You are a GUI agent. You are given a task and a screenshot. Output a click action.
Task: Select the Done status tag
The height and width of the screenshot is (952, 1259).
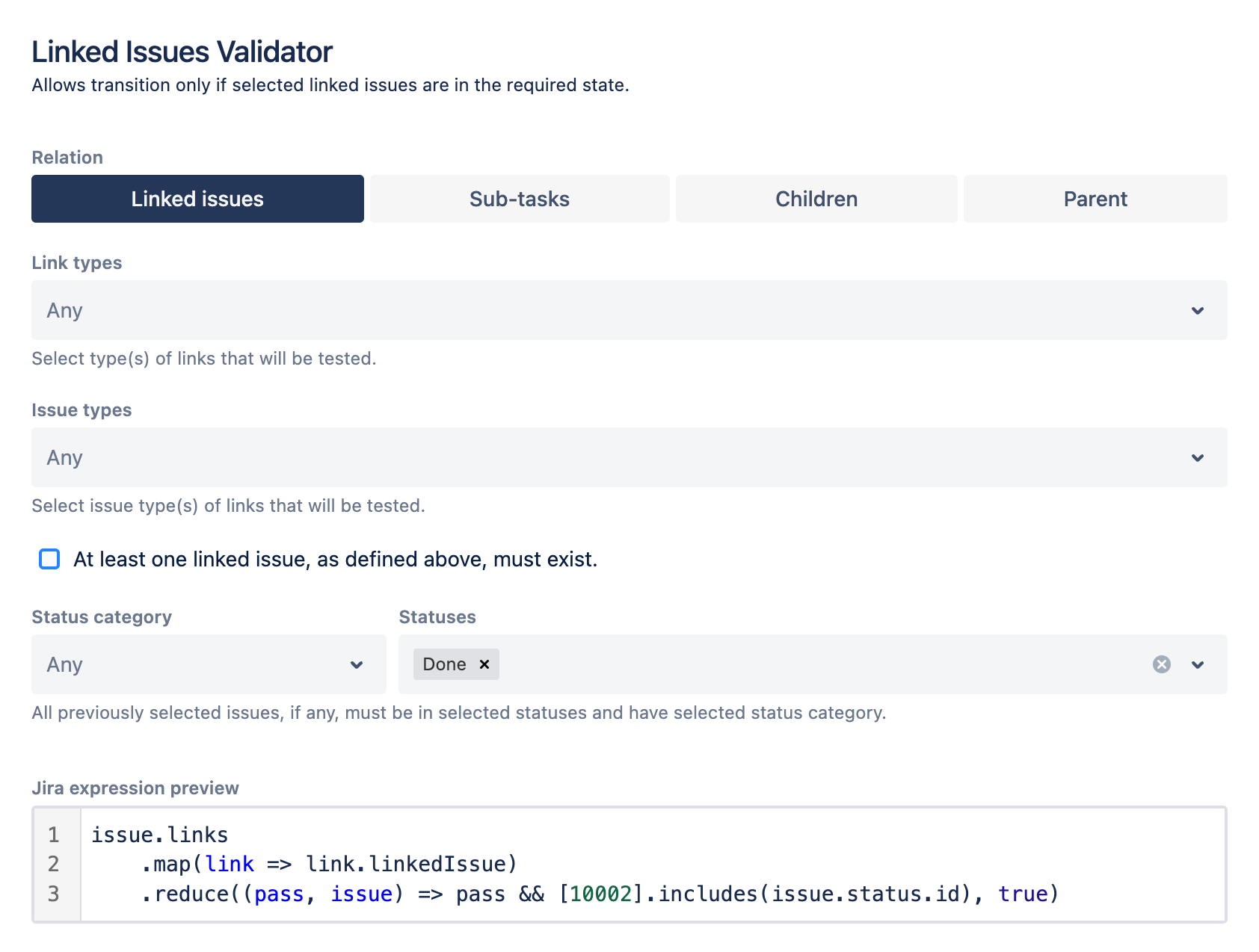(444, 664)
